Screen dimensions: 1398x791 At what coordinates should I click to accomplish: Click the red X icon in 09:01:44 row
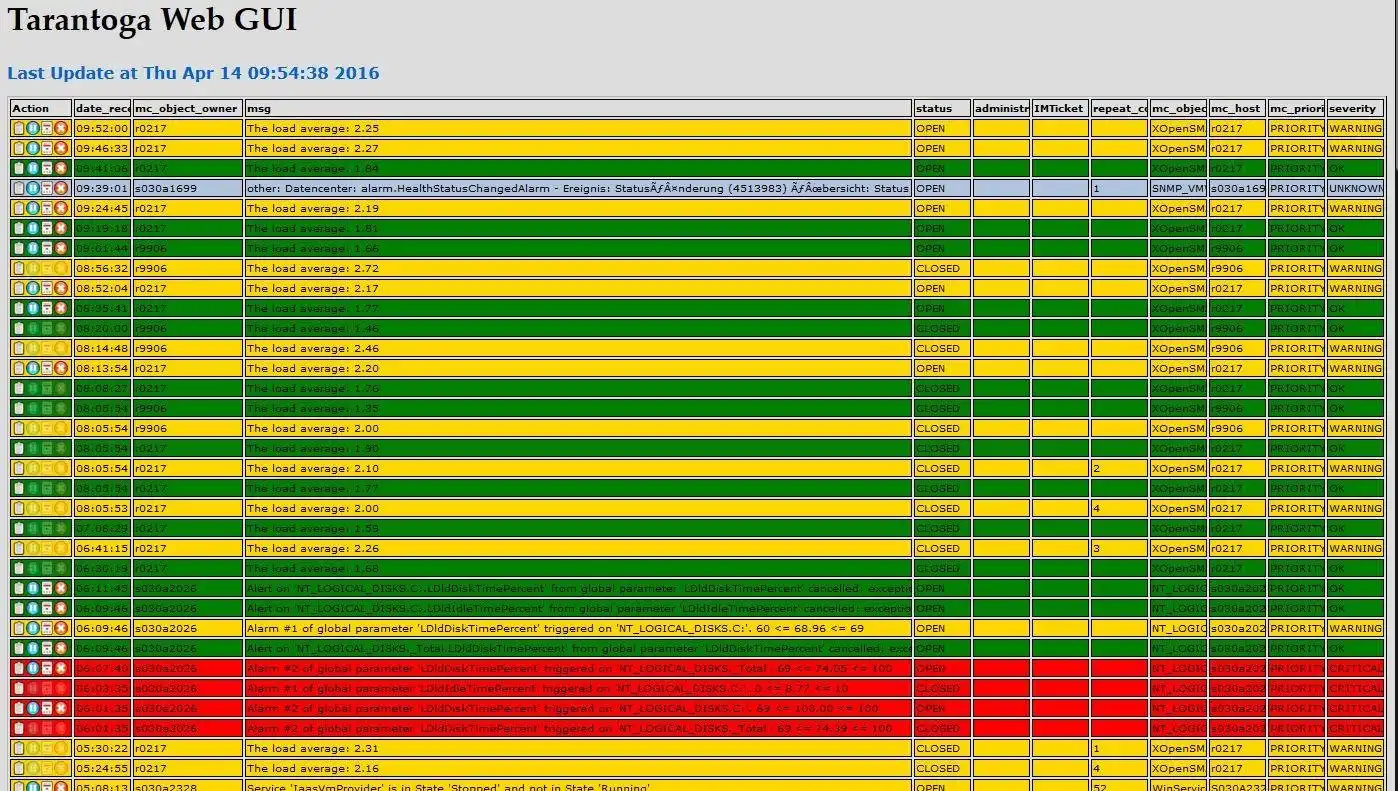(x=61, y=248)
